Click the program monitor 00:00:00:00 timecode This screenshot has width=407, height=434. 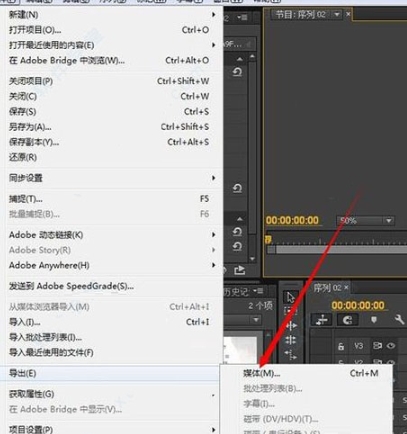292,220
